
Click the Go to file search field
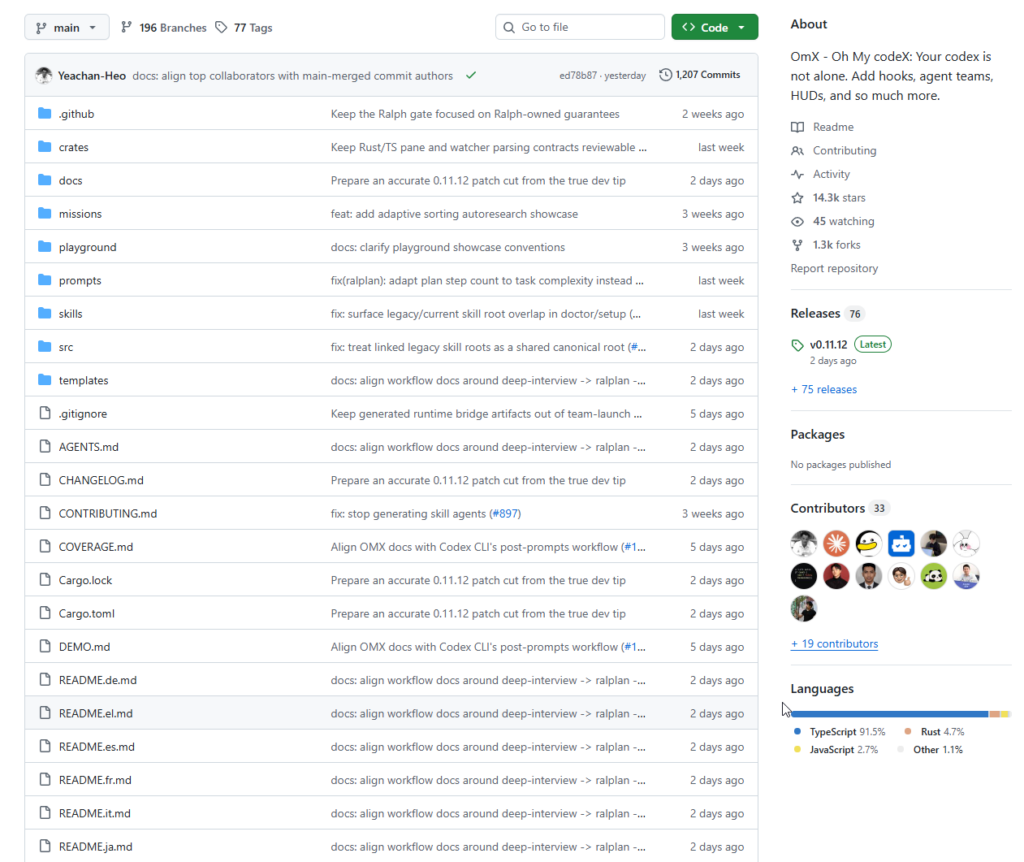580,28
